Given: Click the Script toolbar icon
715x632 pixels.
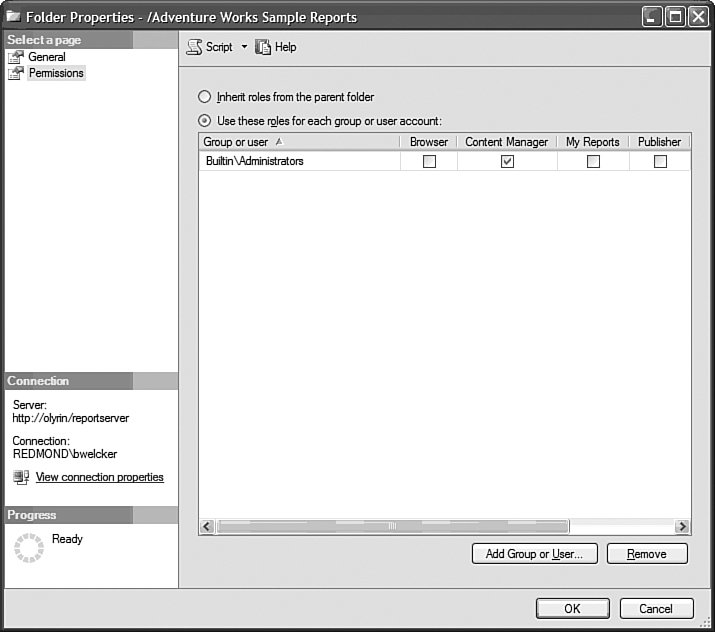Looking at the screenshot, I should [x=194, y=47].
